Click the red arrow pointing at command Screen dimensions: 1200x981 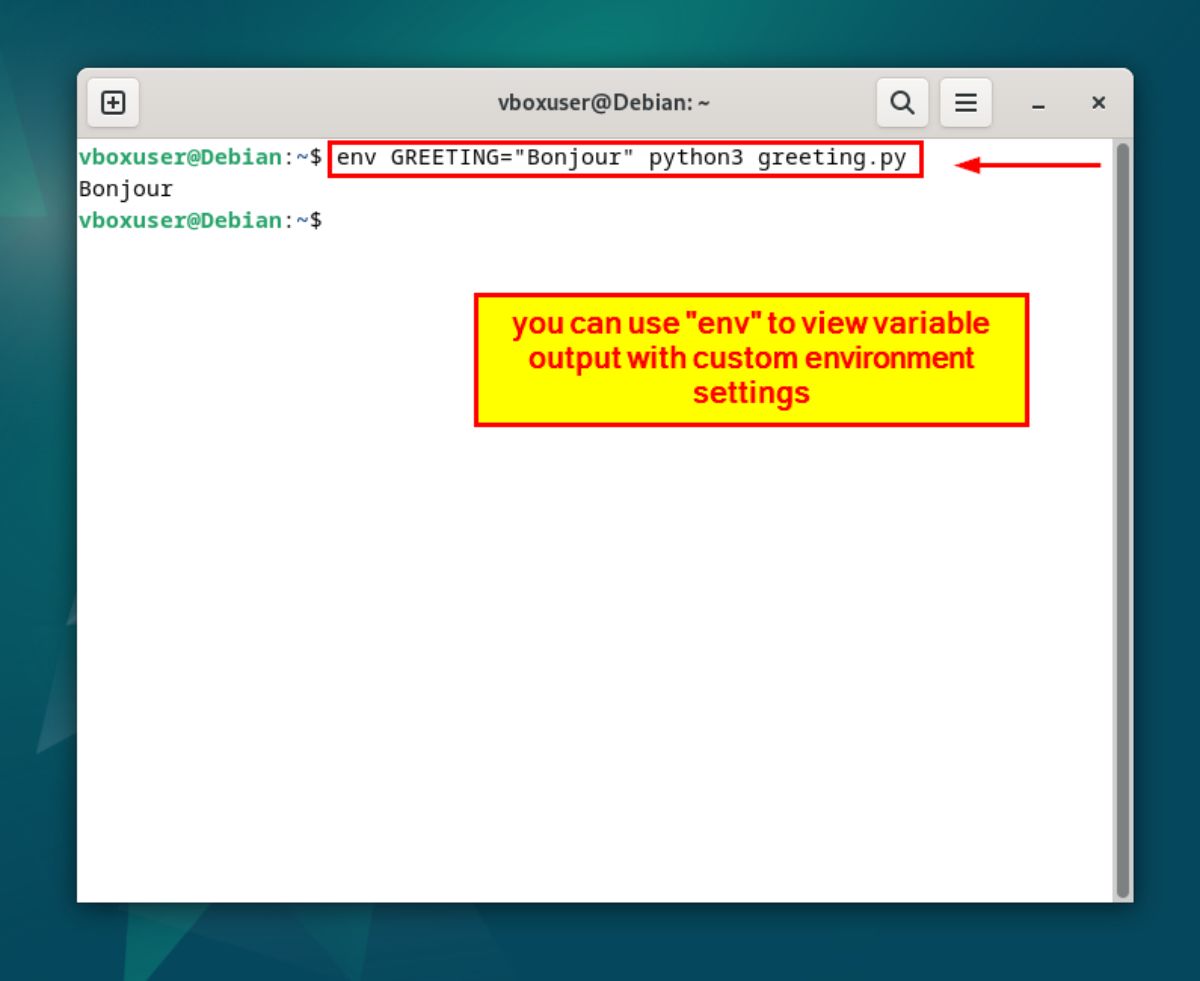[1028, 165]
